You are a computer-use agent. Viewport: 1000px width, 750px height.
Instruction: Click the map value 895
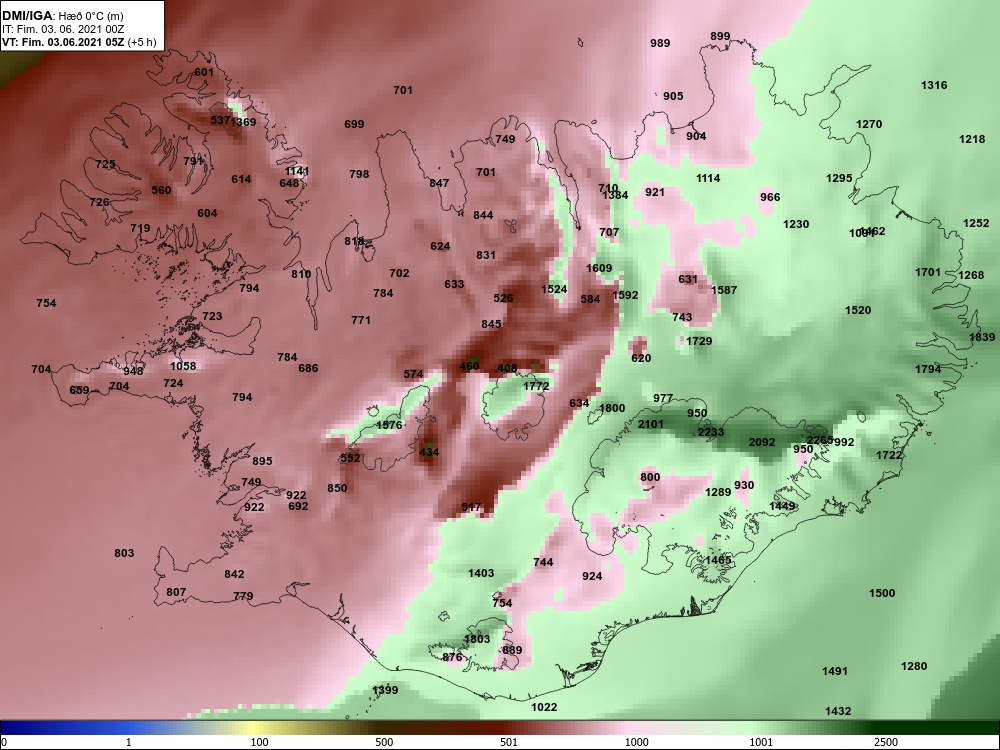click(x=262, y=462)
